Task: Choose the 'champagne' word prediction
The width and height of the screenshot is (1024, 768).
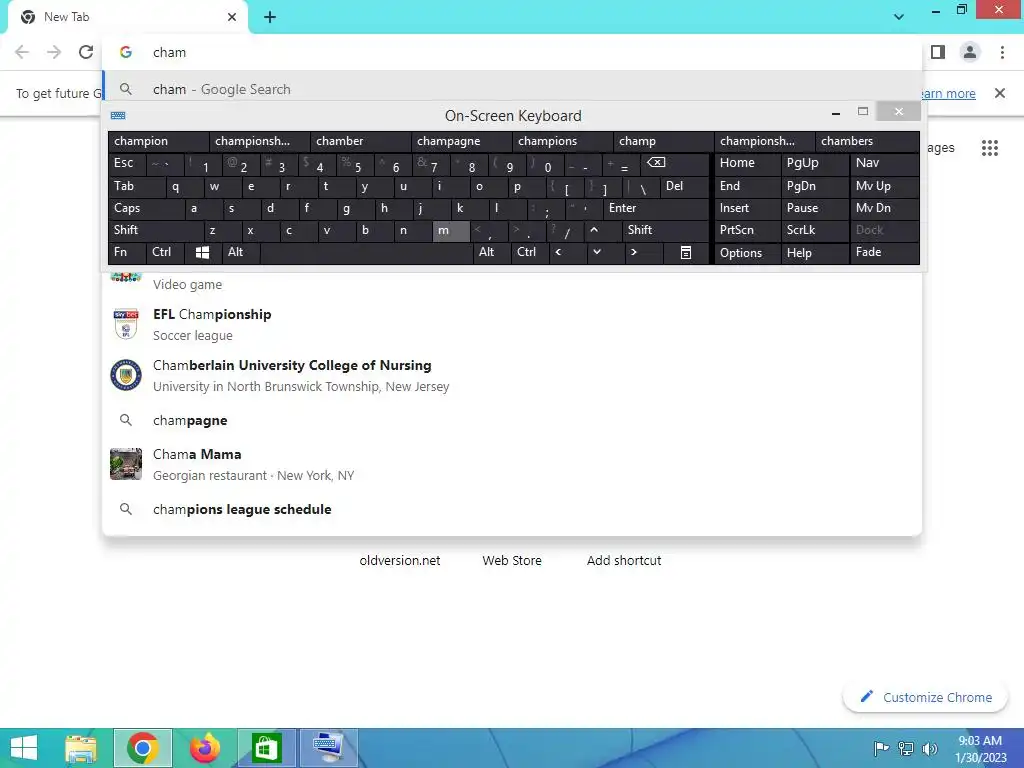Action: [462, 141]
